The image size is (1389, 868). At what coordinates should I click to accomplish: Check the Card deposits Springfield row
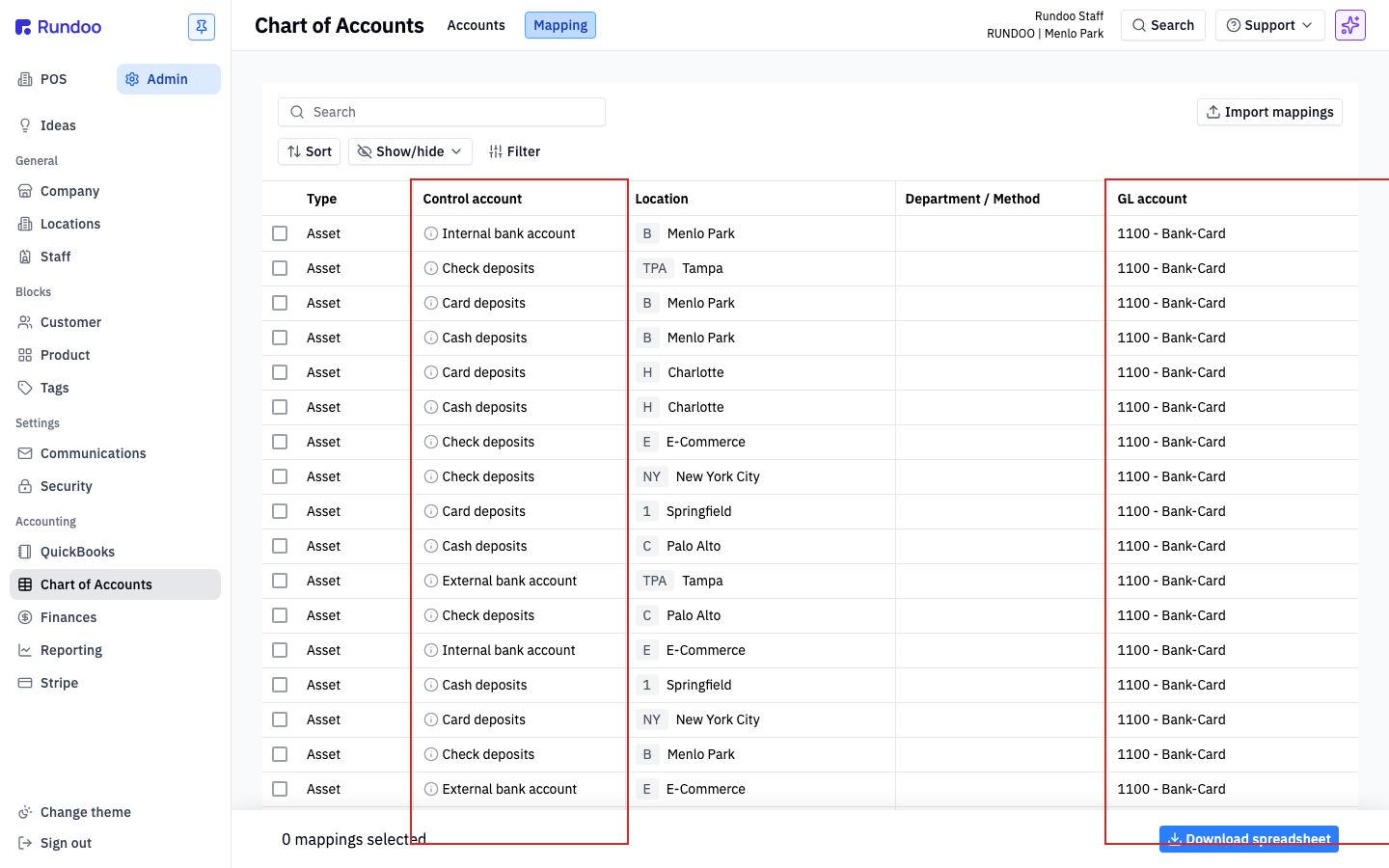coord(280,511)
